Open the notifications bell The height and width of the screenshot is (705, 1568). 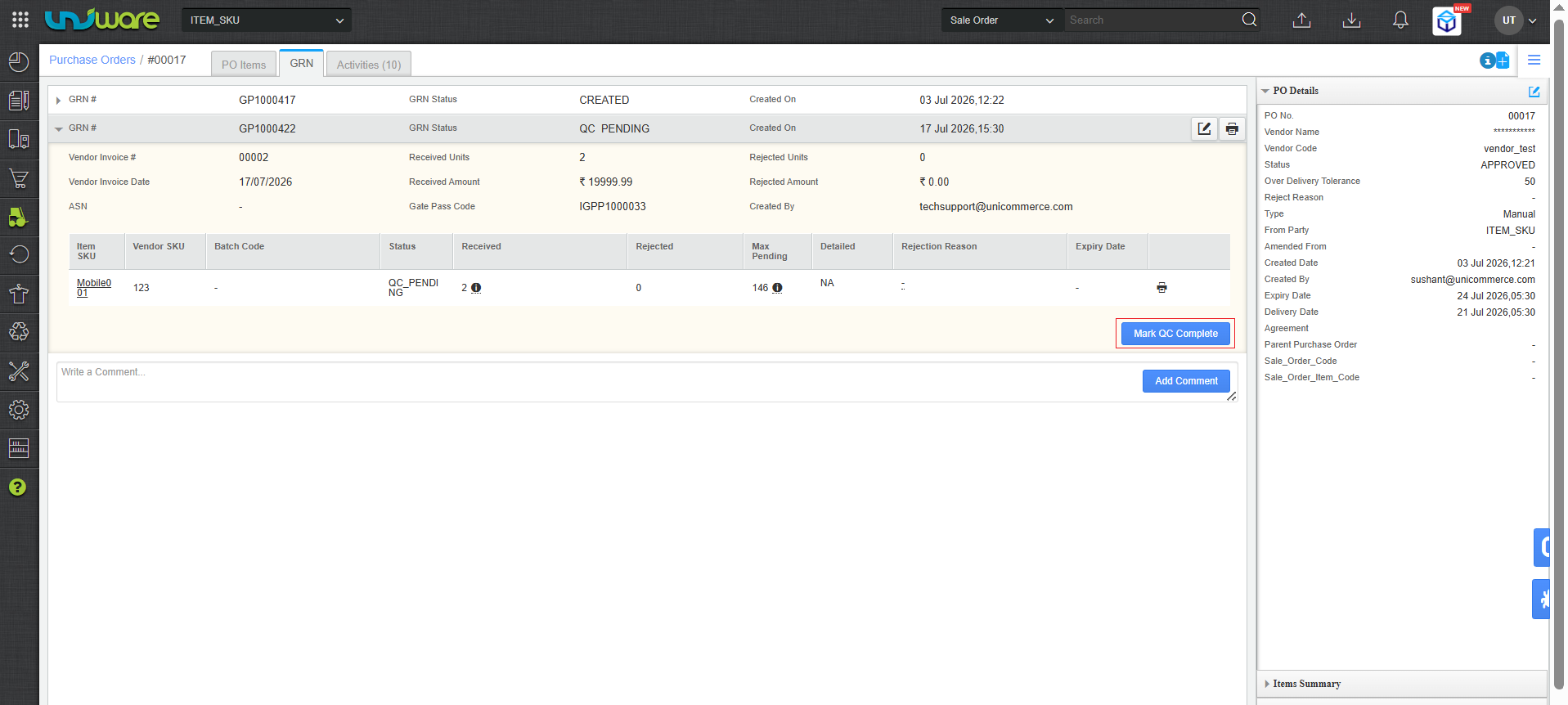click(1400, 20)
